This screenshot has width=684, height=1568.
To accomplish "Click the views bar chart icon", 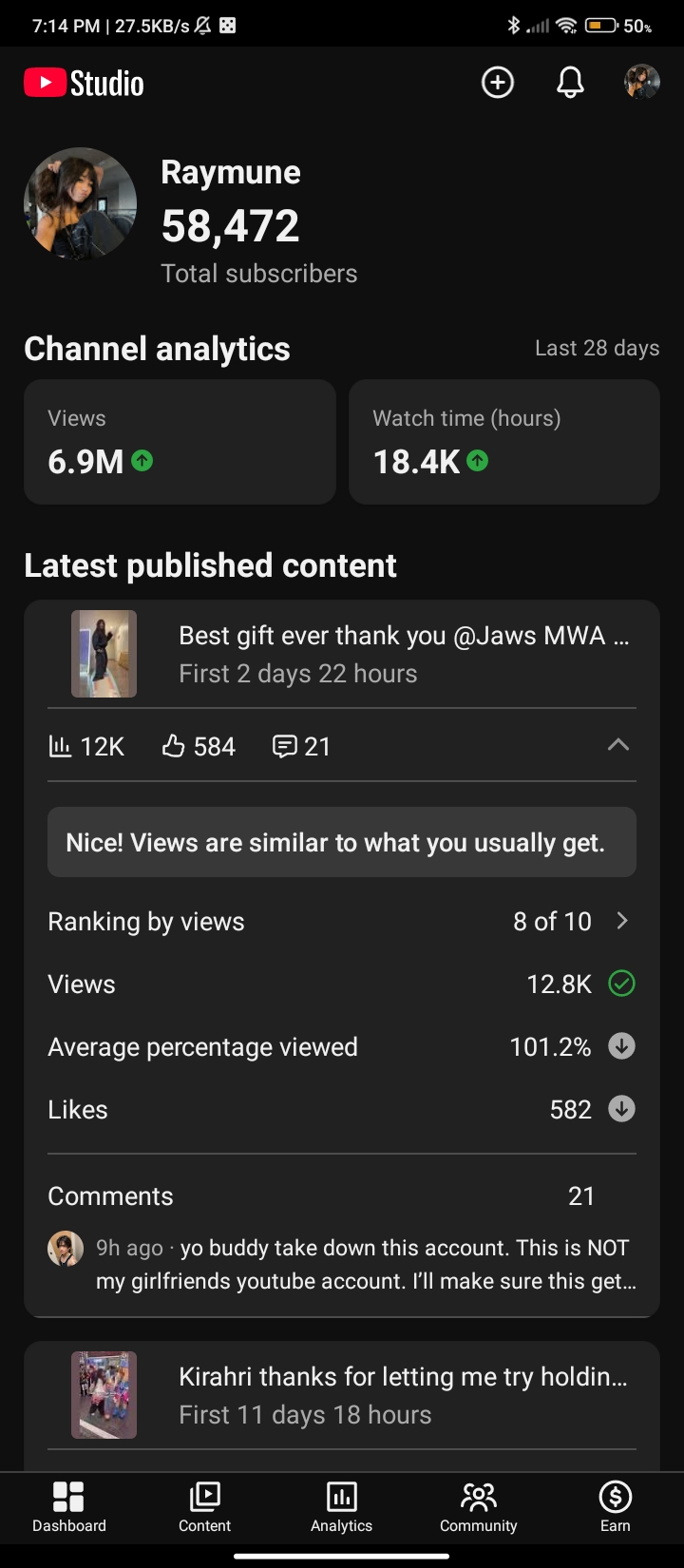I will pyautogui.click(x=60, y=747).
